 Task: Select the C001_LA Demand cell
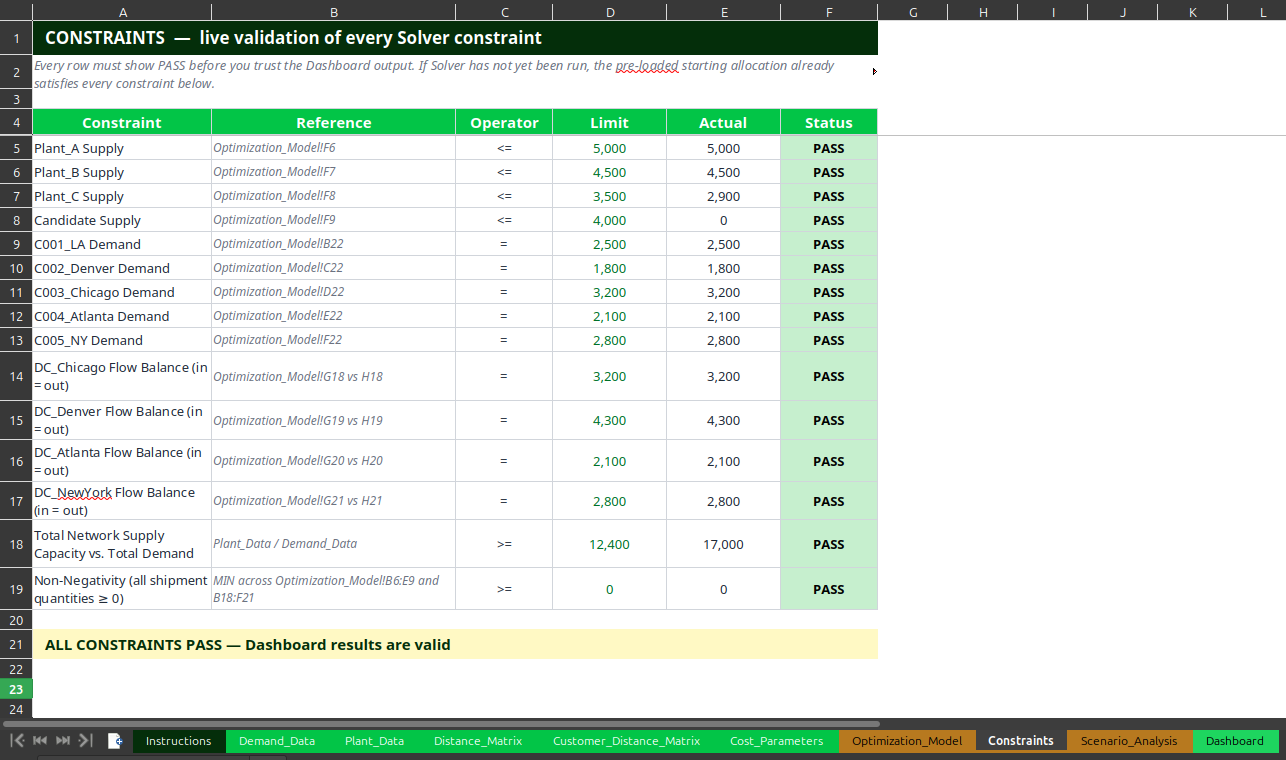coord(122,244)
